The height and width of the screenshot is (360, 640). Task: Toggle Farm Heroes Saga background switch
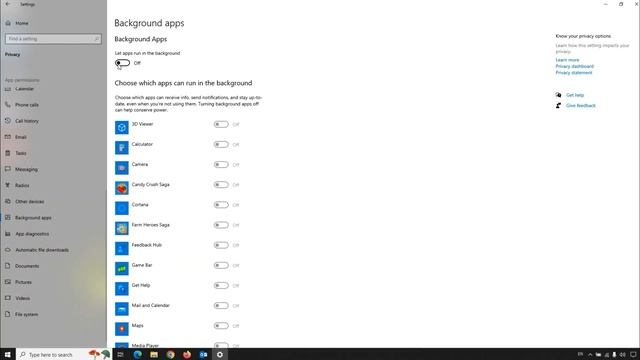coord(221,225)
